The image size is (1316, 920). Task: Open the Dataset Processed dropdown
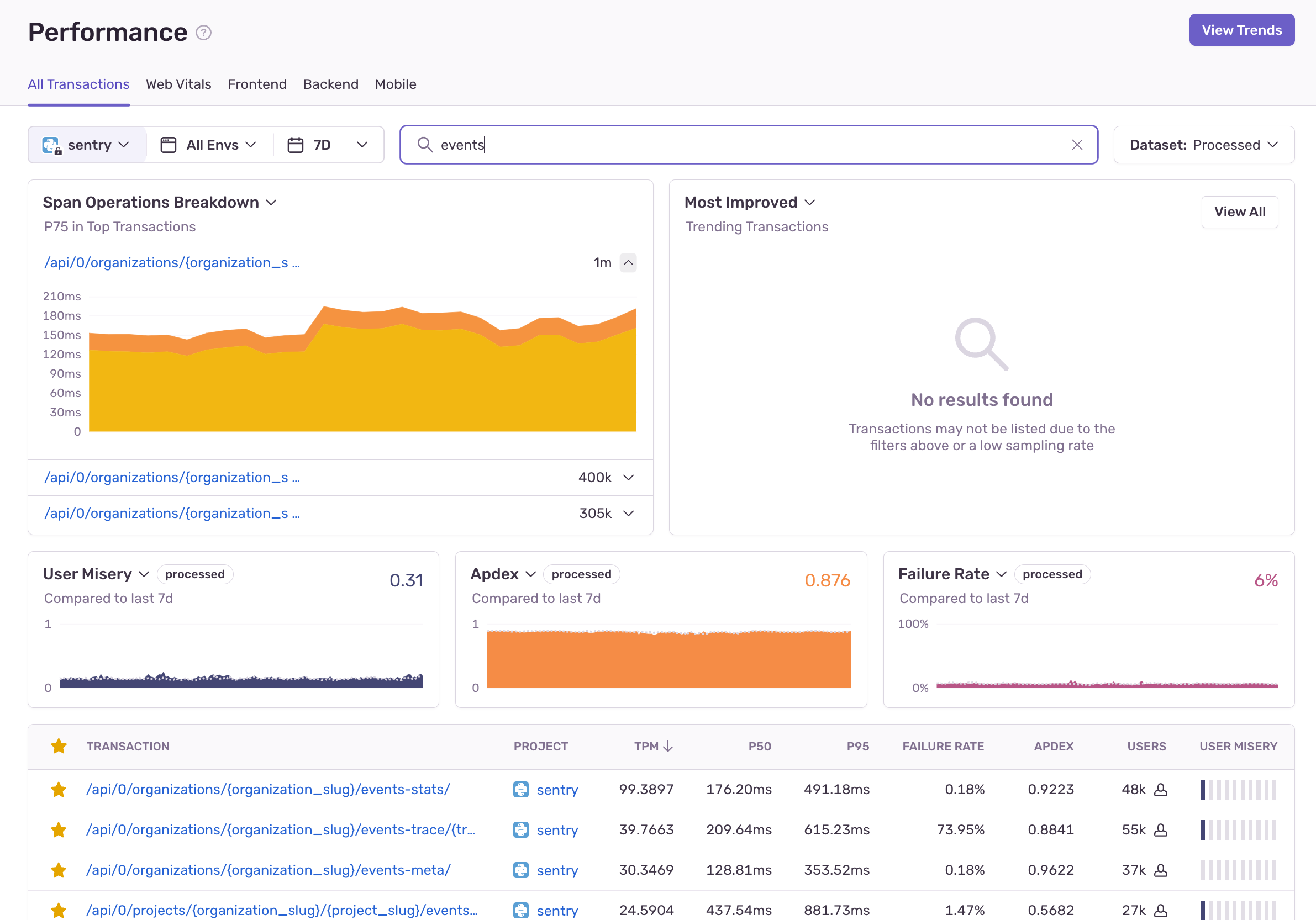pos(1204,145)
